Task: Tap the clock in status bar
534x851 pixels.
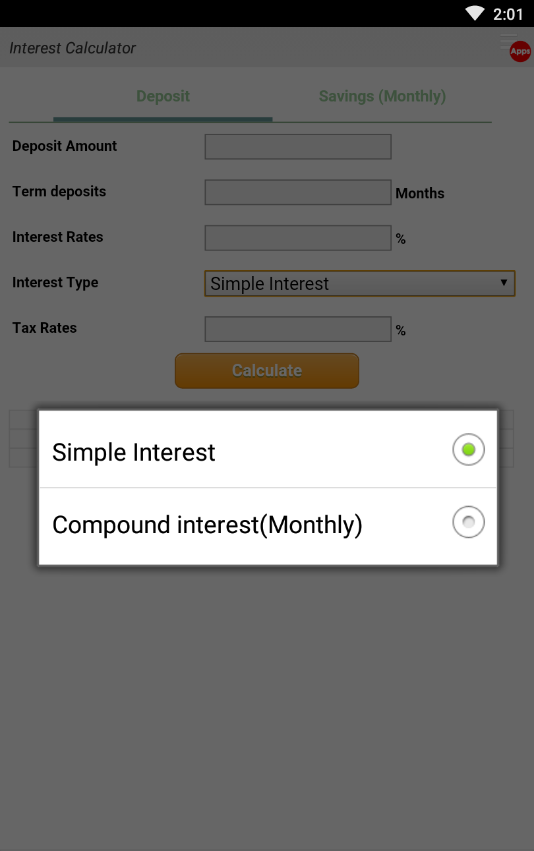Action: point(508,14)
